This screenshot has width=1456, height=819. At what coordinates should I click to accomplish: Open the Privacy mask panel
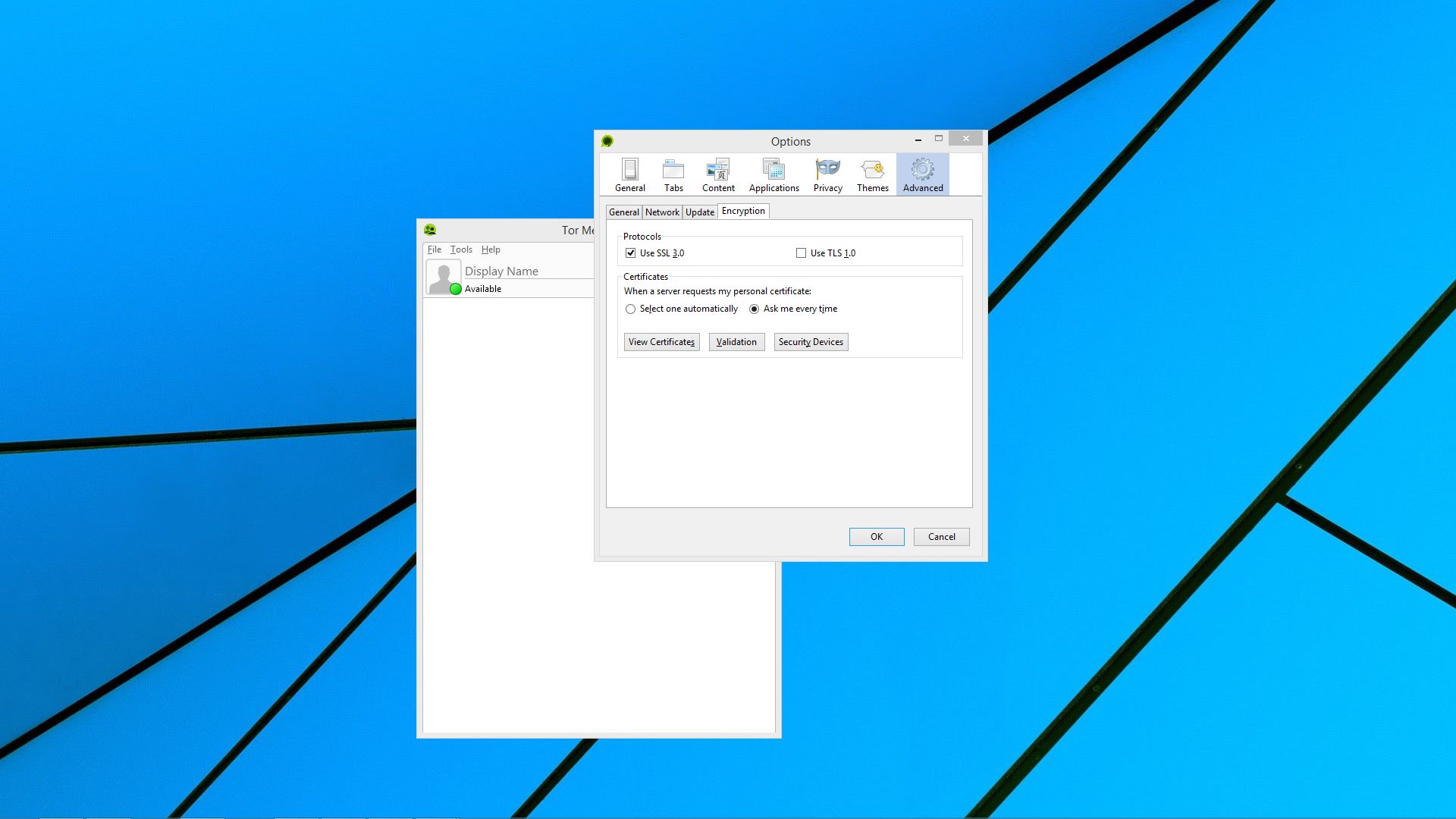point(827,175)
